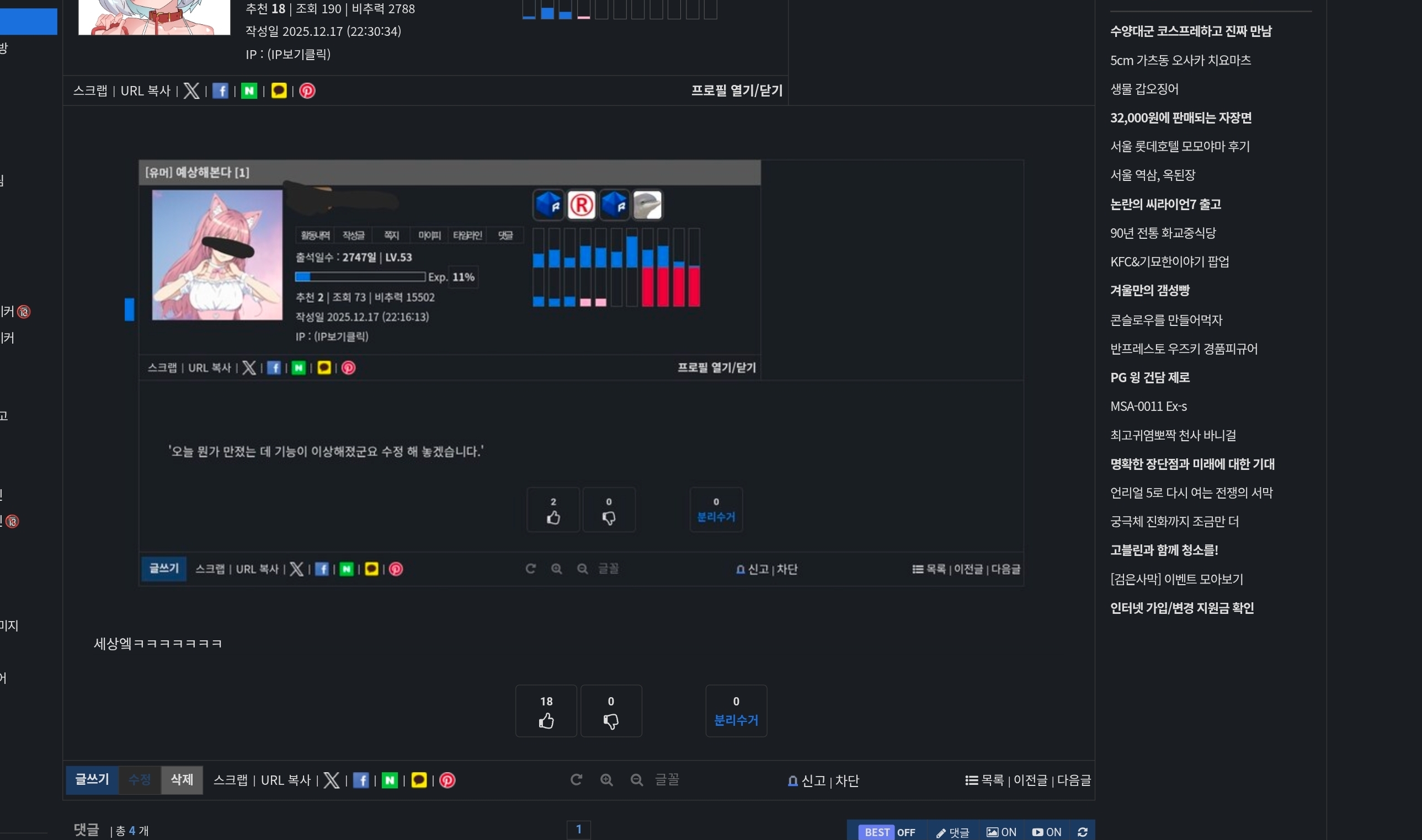The width and height of the screenshot is (1422, 840).
Task: Click the thumbs-up icon showing 18
Action: (x=546, y=720)
